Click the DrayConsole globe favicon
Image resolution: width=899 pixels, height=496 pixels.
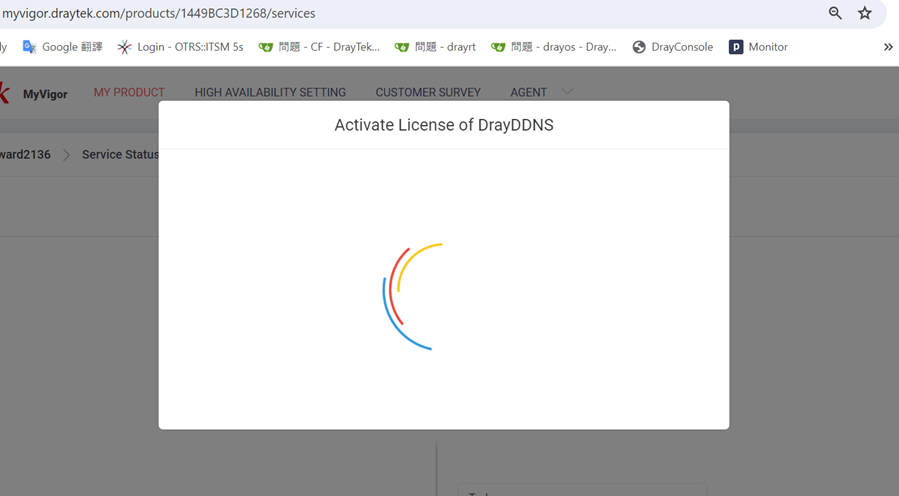pos(639,47)
